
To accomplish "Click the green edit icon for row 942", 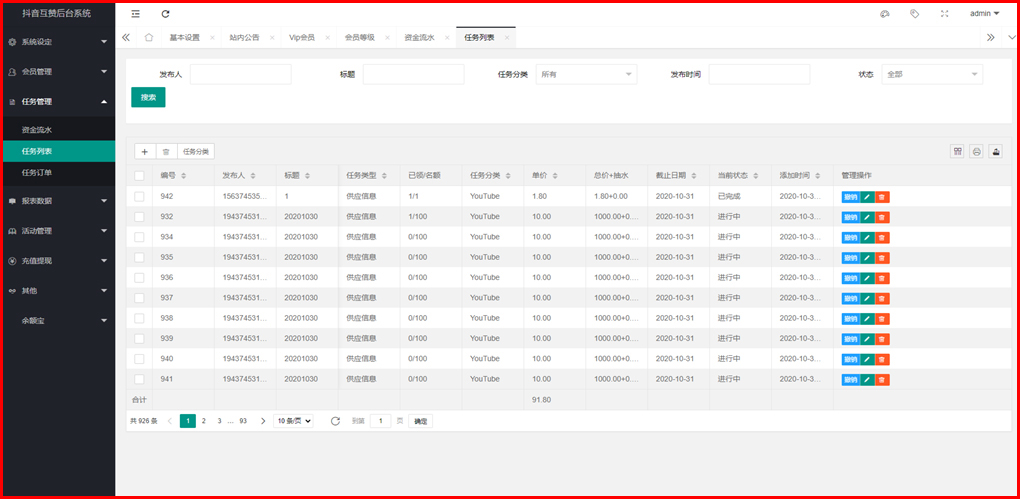I will 867,196.
